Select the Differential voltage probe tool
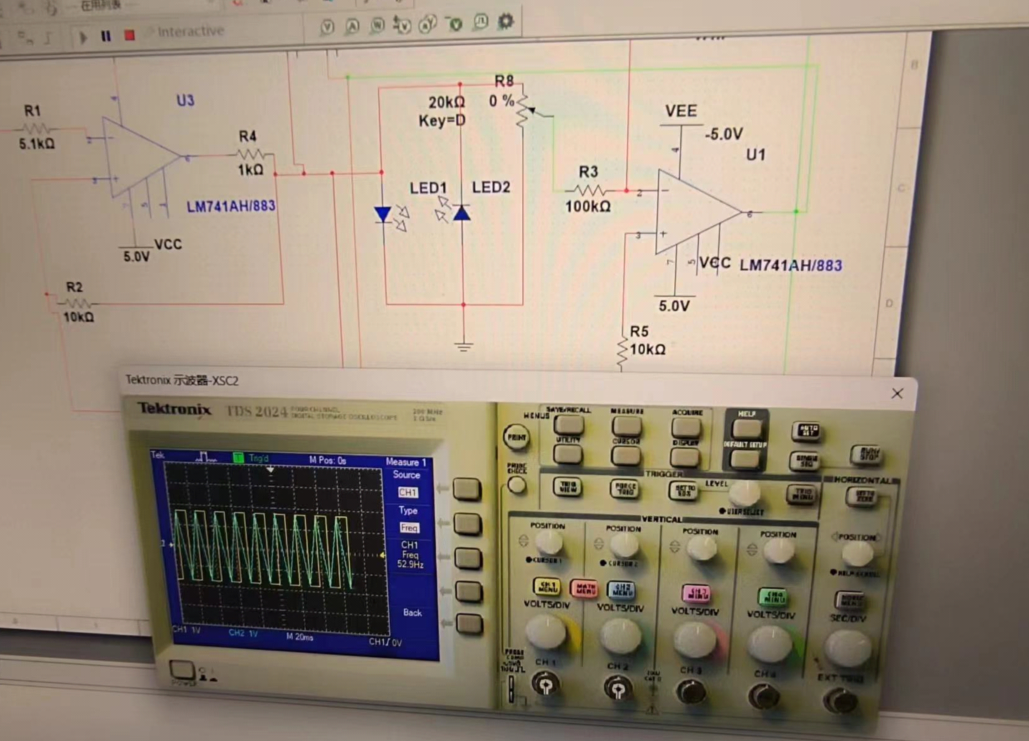1029x741 pixels. pos(402,25)
